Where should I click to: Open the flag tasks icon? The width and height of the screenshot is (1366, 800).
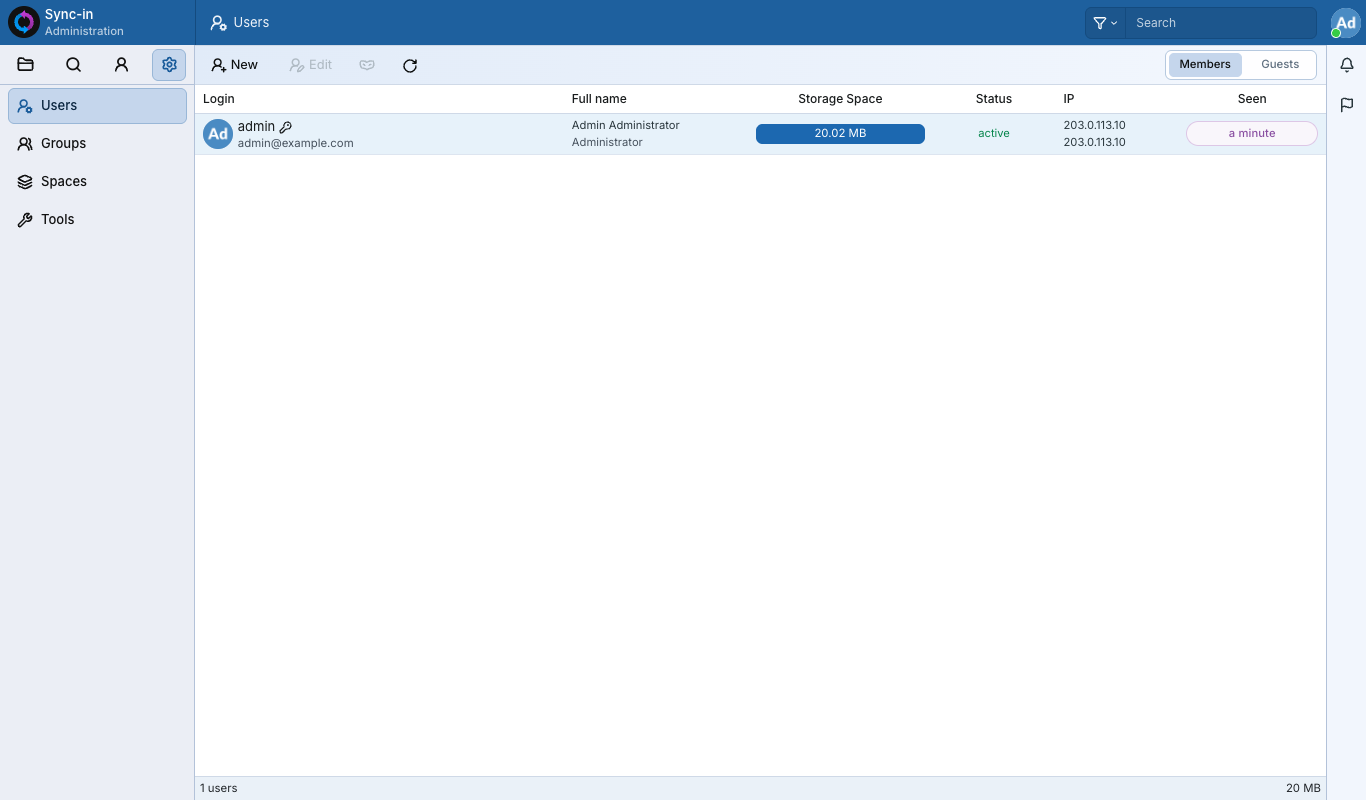pyautogui.click(x=1347, y=105)
